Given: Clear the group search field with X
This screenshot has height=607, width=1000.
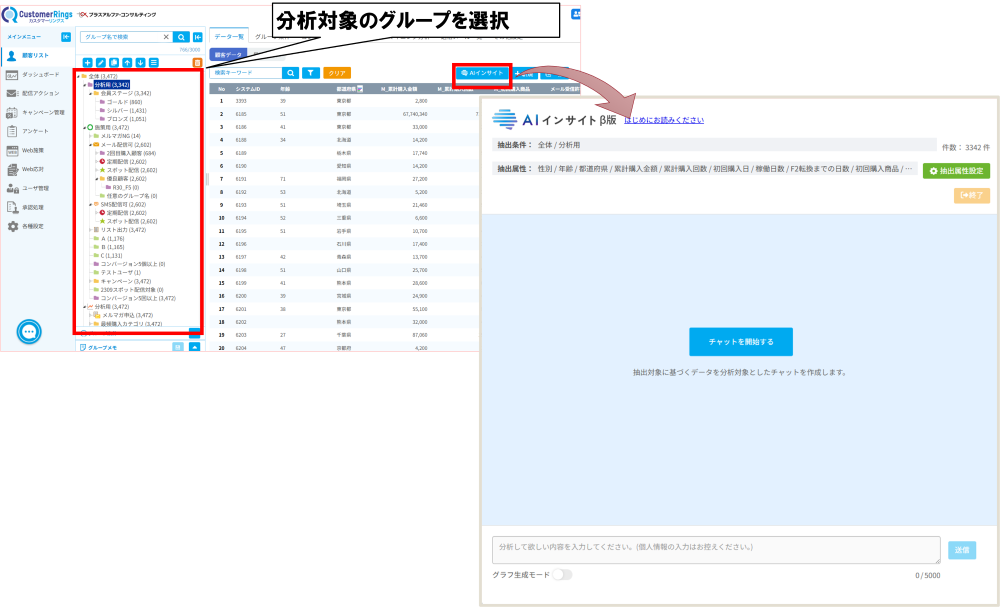Looking at the screenshot, I should 166,37.
